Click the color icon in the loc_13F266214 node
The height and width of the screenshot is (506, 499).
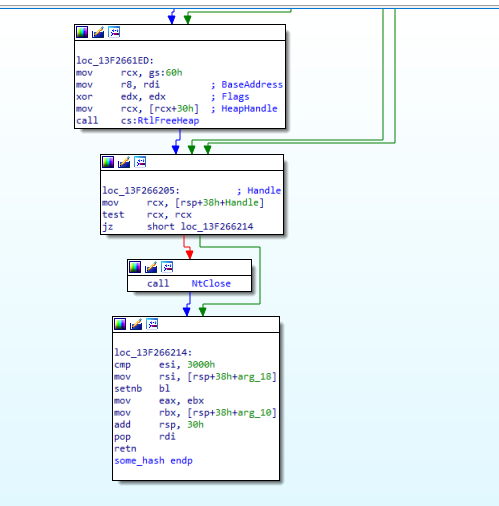(x=120, y=324)
